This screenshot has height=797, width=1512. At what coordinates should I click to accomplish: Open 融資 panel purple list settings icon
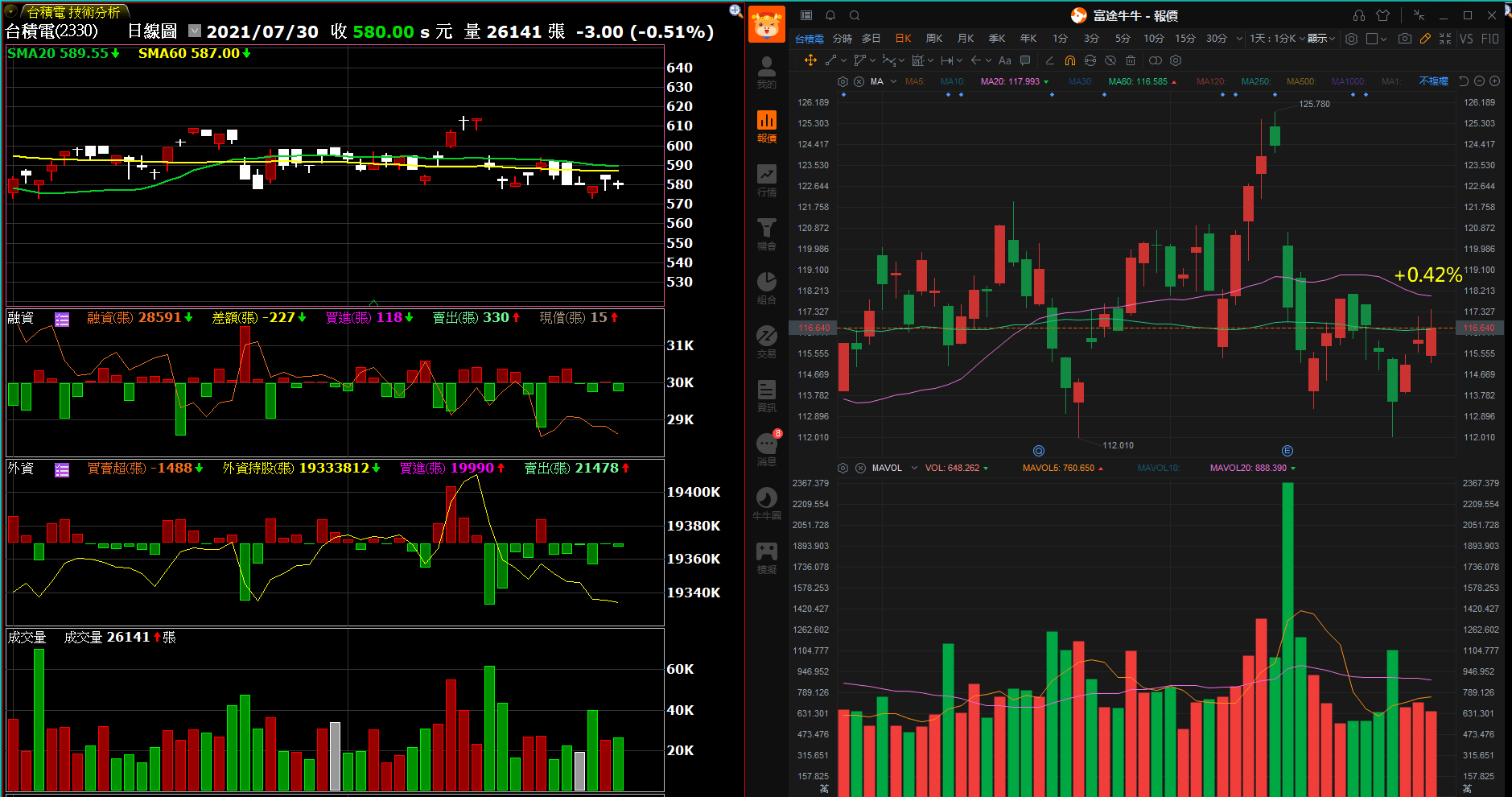pyautogui.click(x=62, y=320)
